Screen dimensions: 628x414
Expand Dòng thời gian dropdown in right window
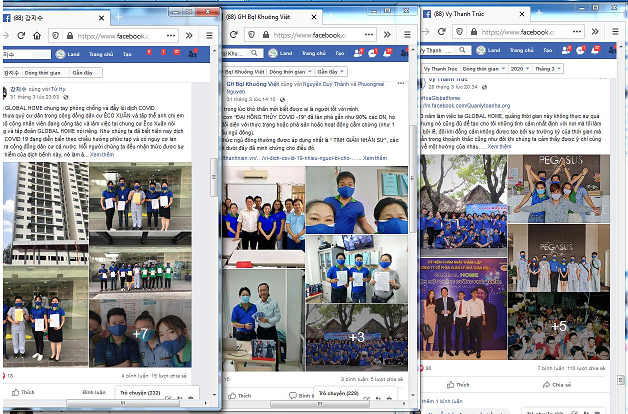[x=483, y=69]
